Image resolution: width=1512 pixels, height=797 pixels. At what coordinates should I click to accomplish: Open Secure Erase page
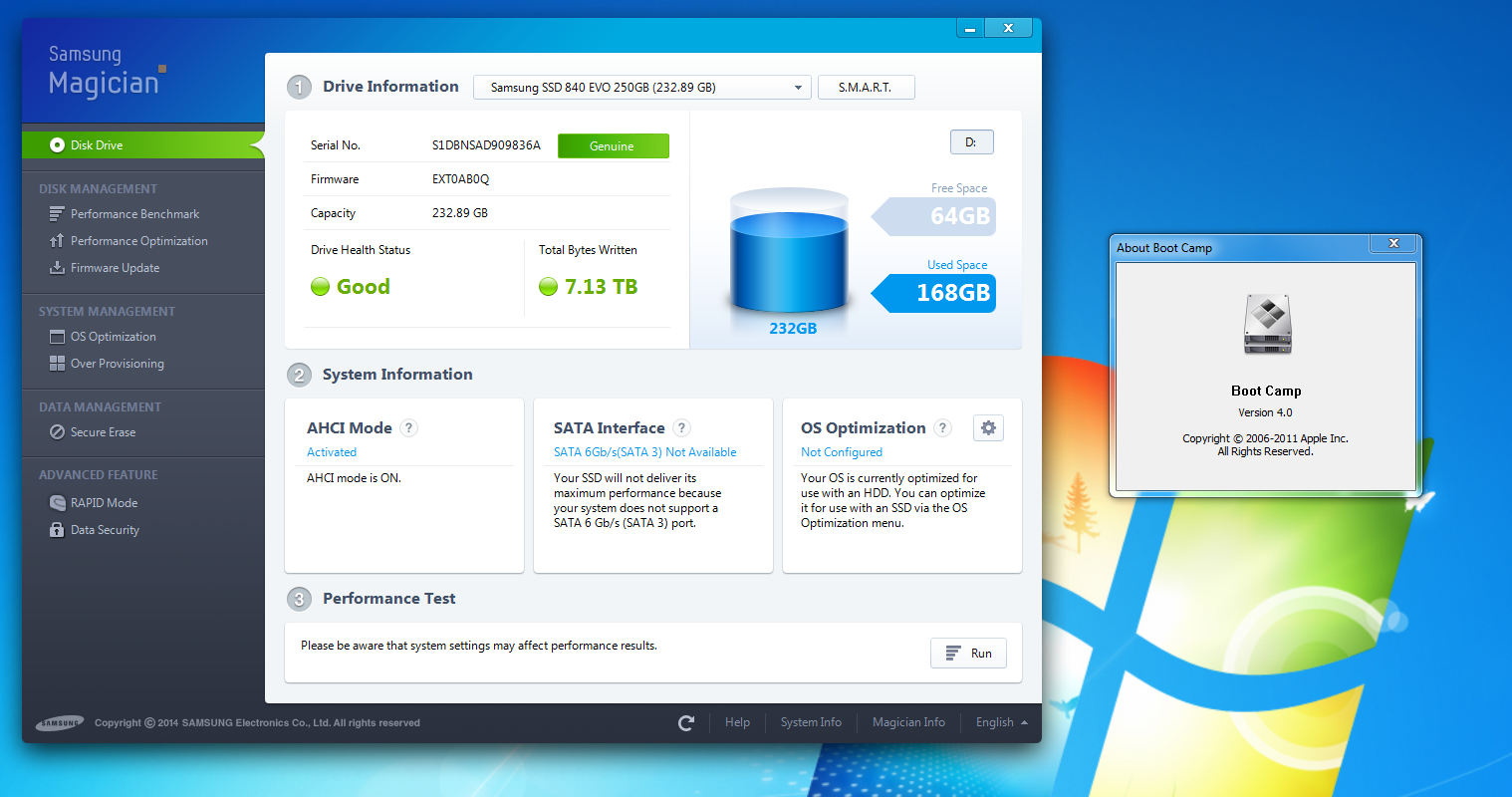(103, 432)
